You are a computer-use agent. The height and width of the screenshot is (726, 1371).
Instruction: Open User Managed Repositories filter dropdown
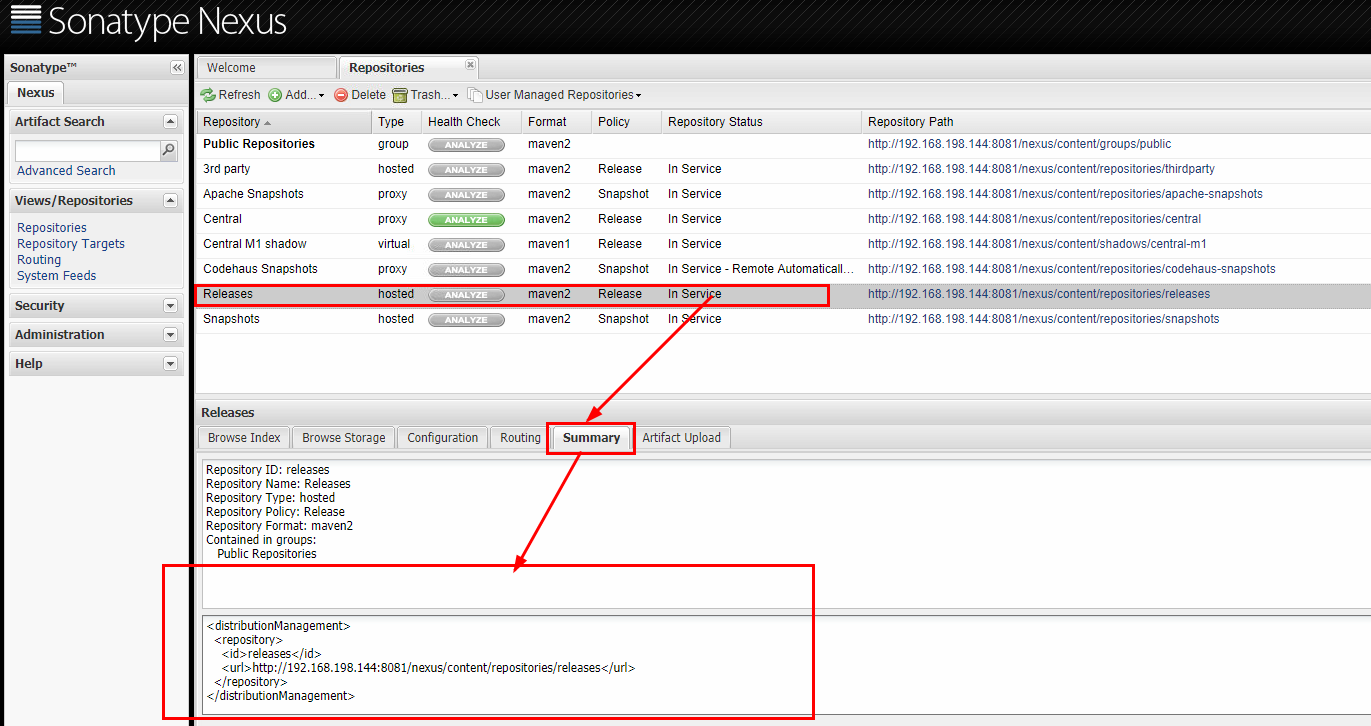(x=555, y=95)
